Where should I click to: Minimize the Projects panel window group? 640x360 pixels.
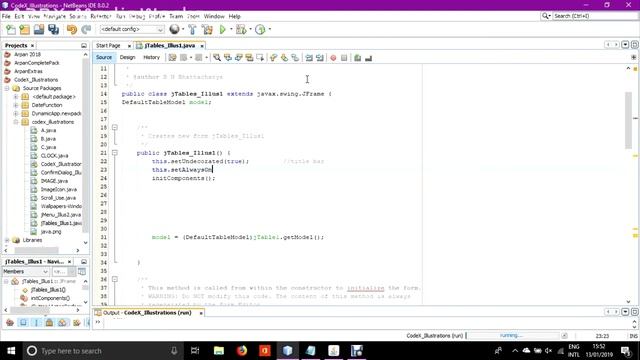[84, 46]
